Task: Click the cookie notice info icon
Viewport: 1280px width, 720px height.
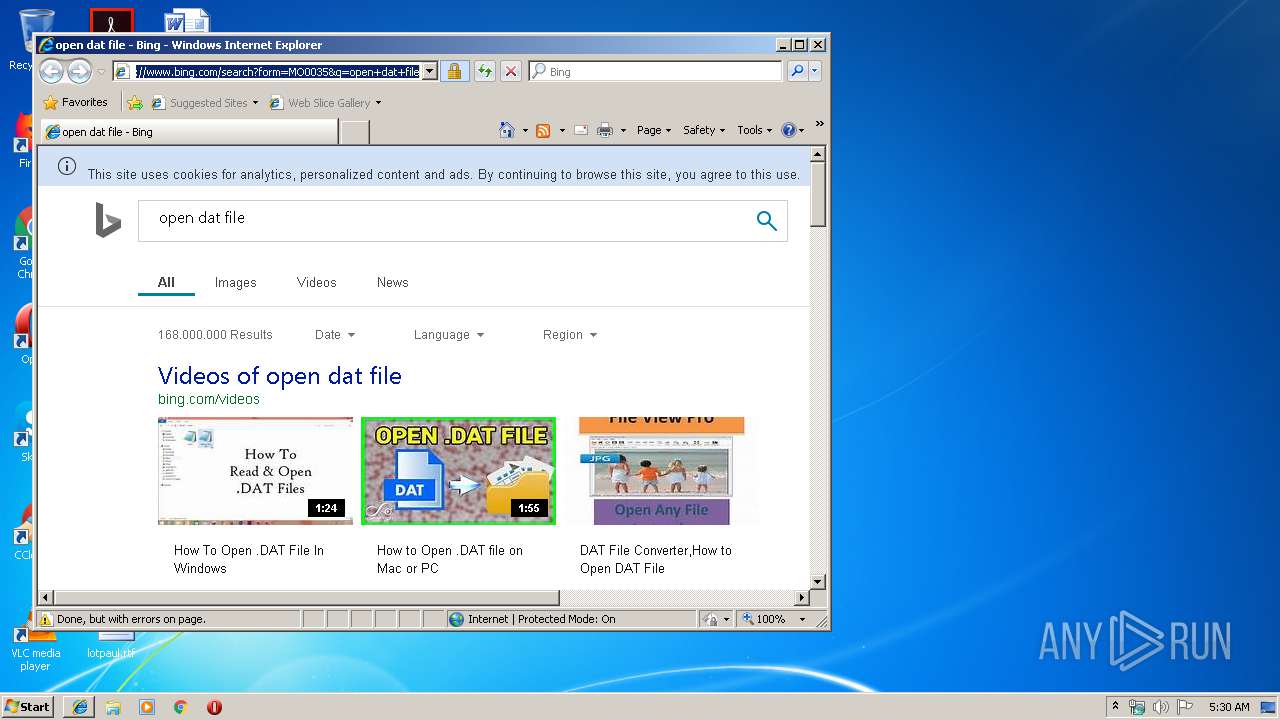Action: tap(67, 166)
